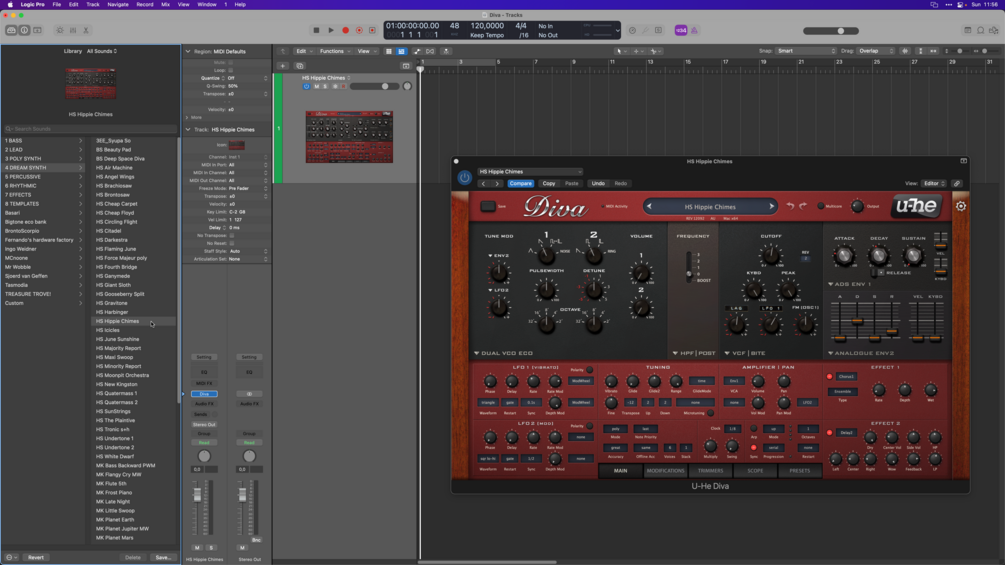Viewport: 1005px width, 565px height.
Task: Add a new track with plus button
Action: (282, 66)
